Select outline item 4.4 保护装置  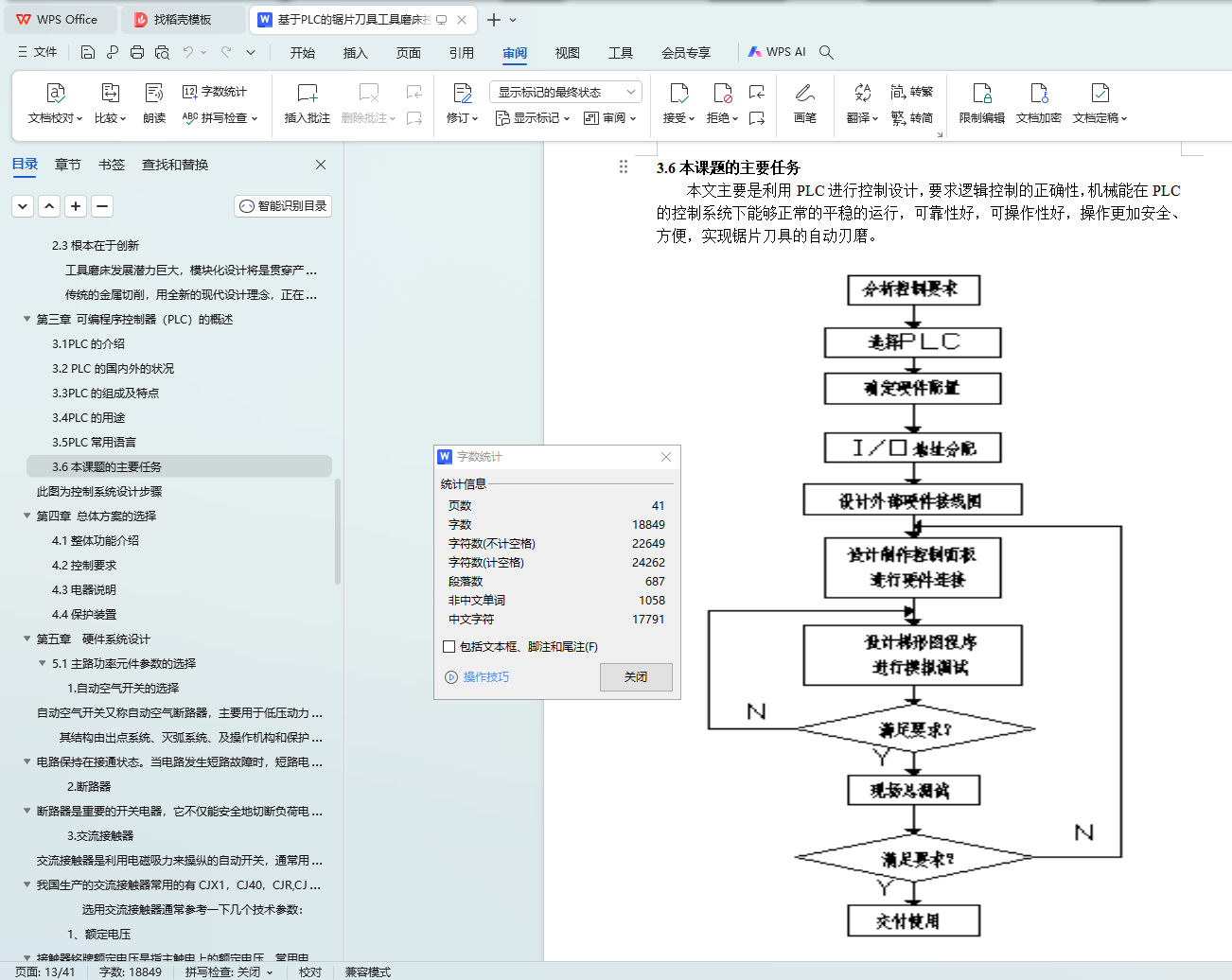tap(84, 614)
